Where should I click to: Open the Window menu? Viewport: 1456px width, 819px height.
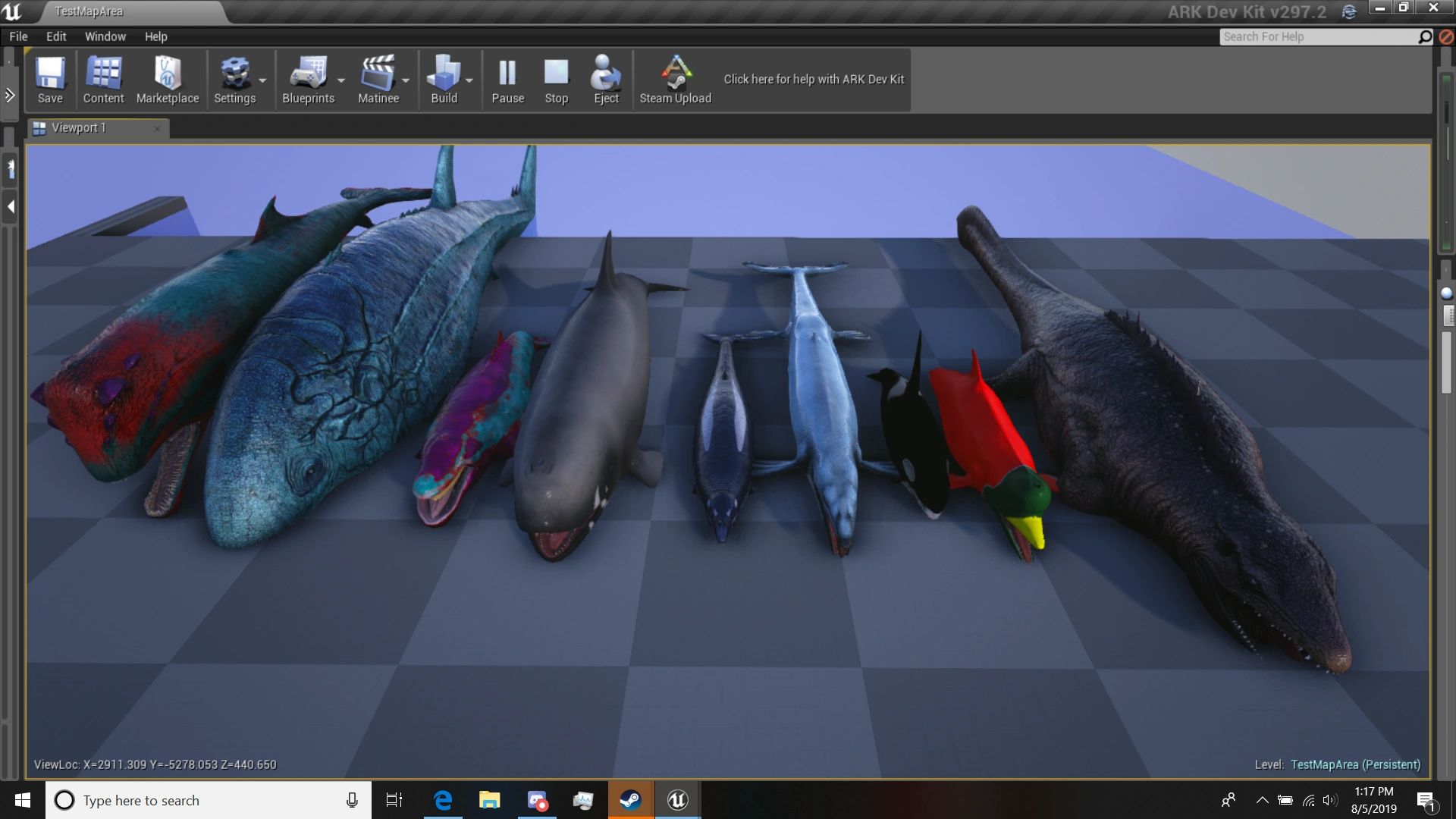click(x=105, y=36)
